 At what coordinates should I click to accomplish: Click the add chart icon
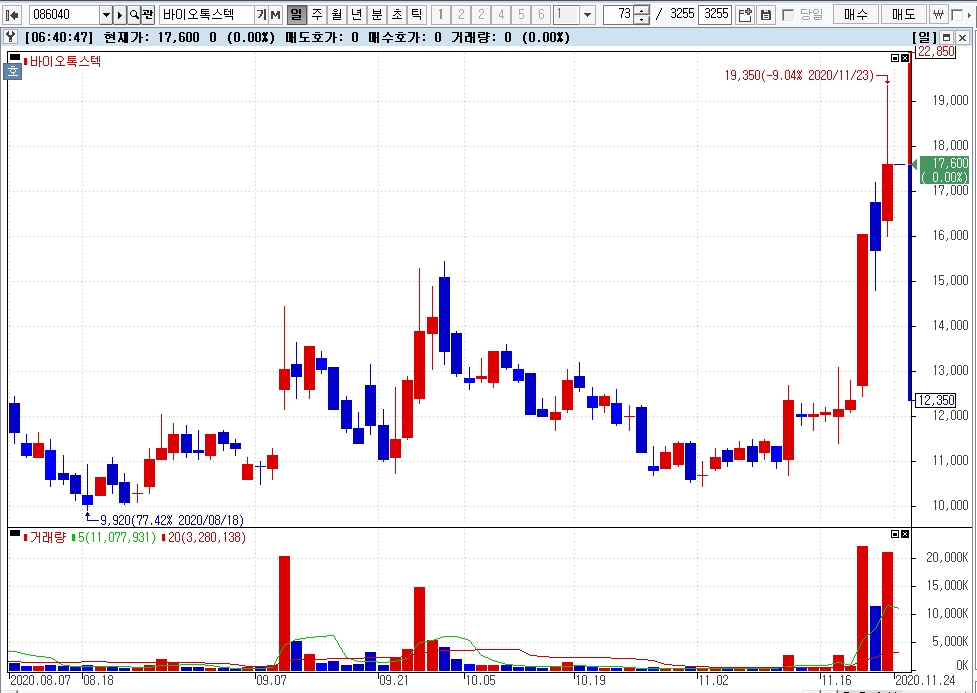click(746, 15)
